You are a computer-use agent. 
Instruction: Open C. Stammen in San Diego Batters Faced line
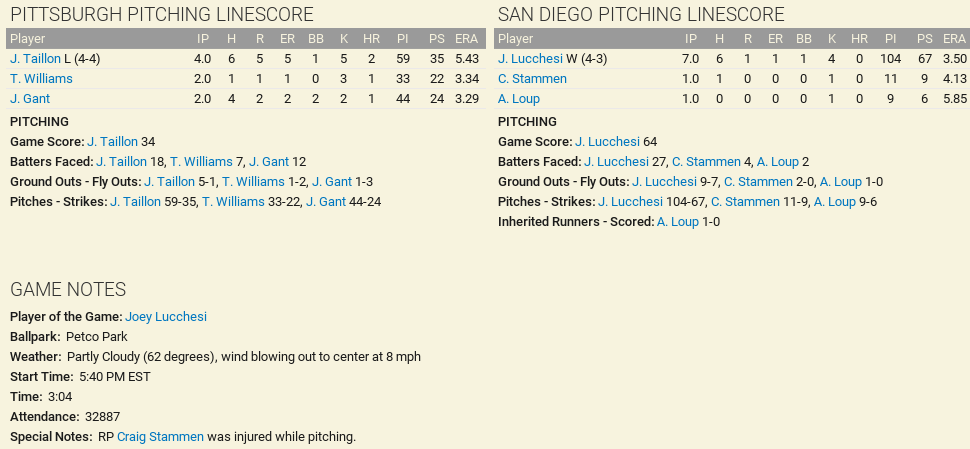tap(706, 162)
